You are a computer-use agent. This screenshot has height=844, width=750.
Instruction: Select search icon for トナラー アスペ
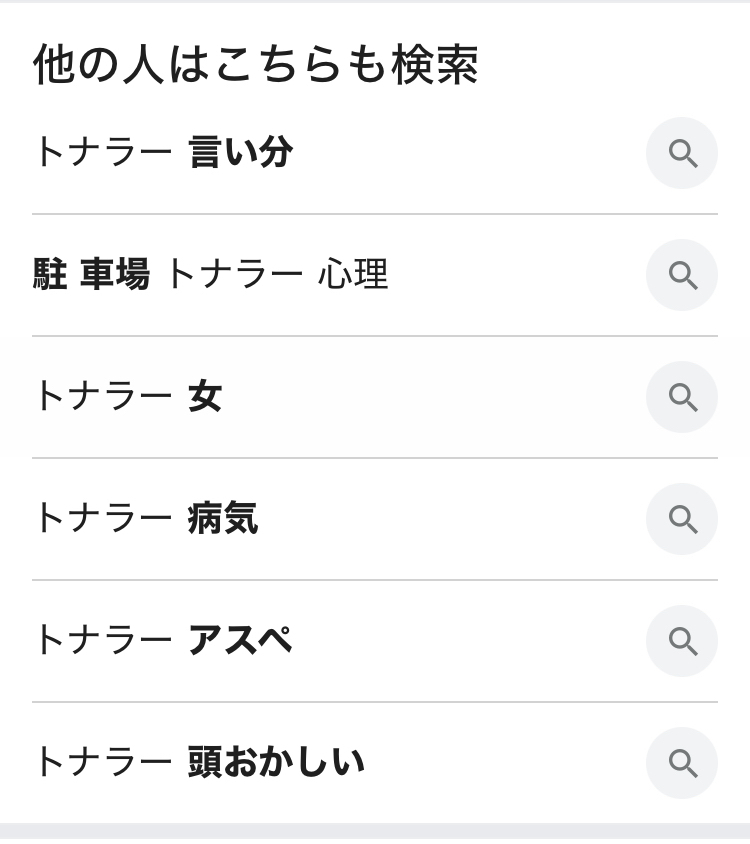pos(682,641)
